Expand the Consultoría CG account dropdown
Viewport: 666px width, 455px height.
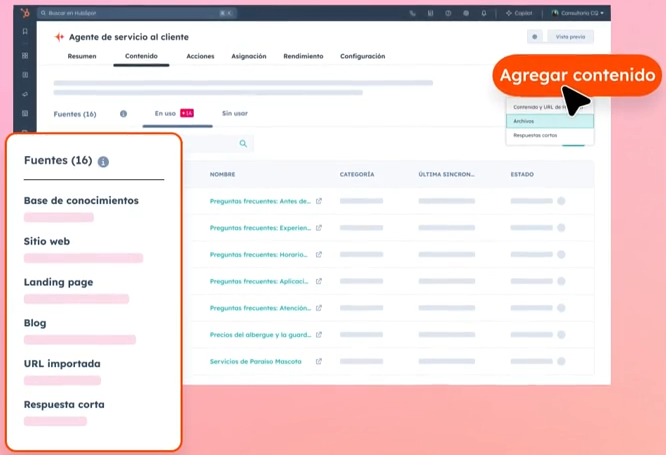point(579,13)
